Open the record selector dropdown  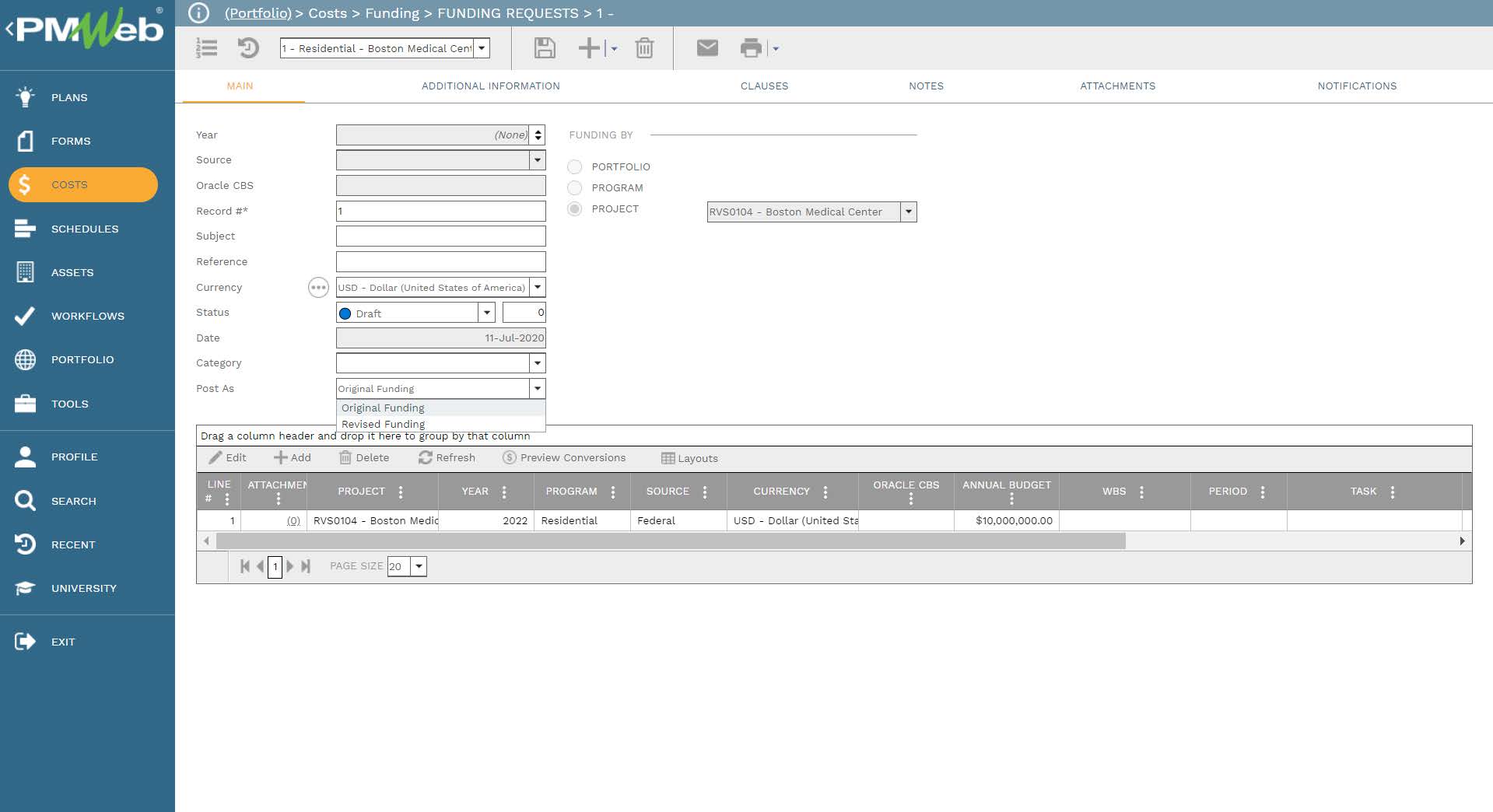pyautogui.click(x=482, y=48)
